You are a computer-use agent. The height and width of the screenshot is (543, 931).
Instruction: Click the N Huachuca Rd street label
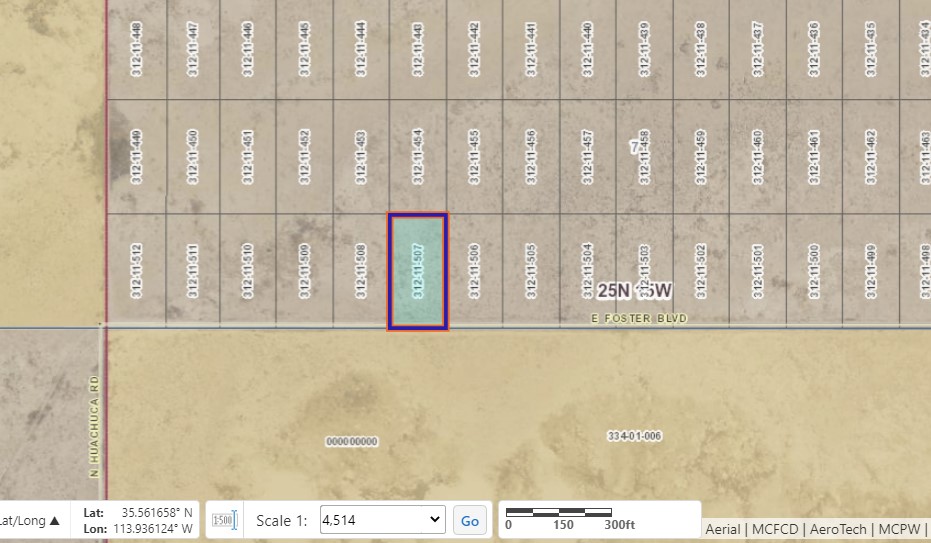pos(95,426)
